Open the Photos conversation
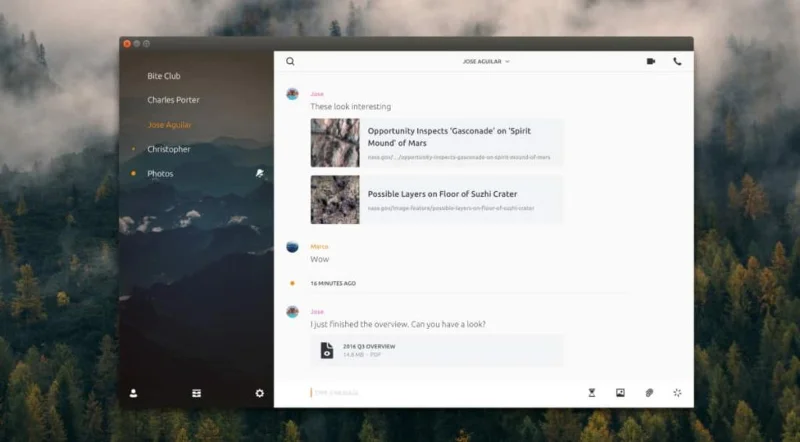This screenshot has height=442, width=800. click(160, 174)
